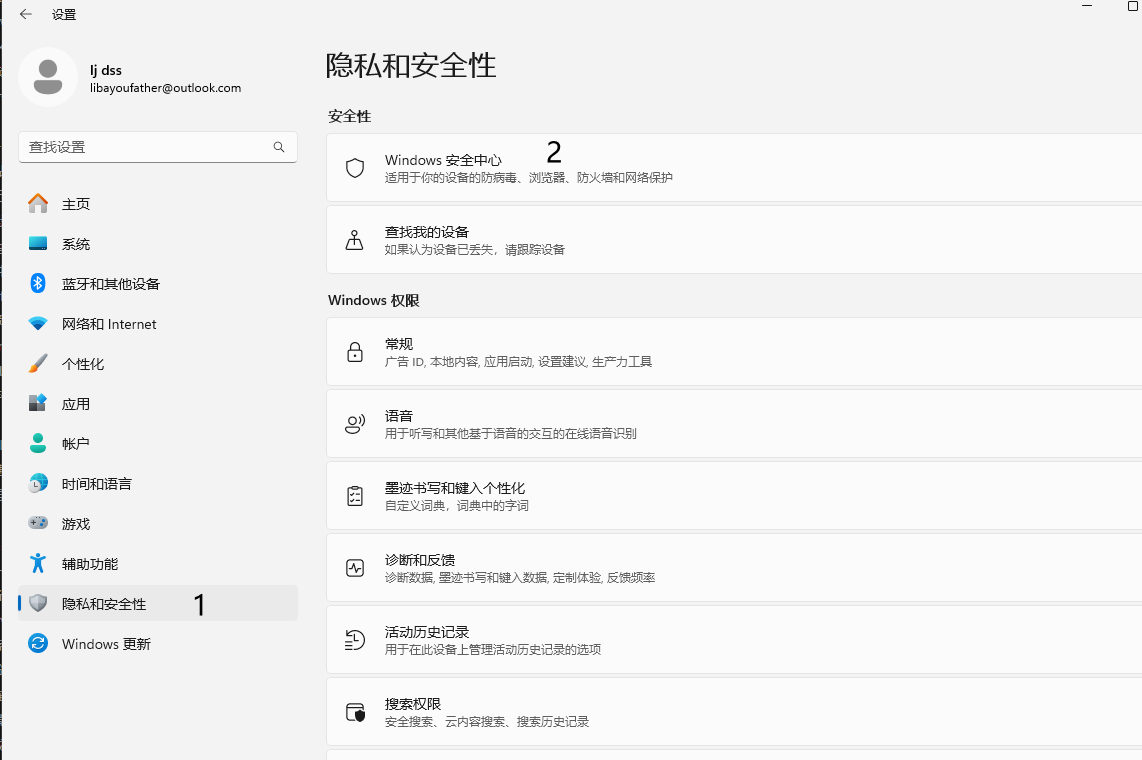This screenshot has height=760, width=1142.
Task: Click the search permissions icon beside 搜索权限
Action: 355,713
